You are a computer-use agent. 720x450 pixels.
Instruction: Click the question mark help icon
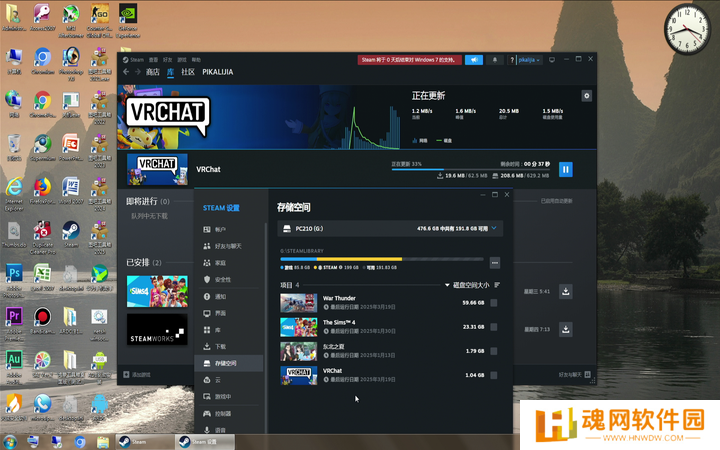pyautogui.click(x=512, y=60)
